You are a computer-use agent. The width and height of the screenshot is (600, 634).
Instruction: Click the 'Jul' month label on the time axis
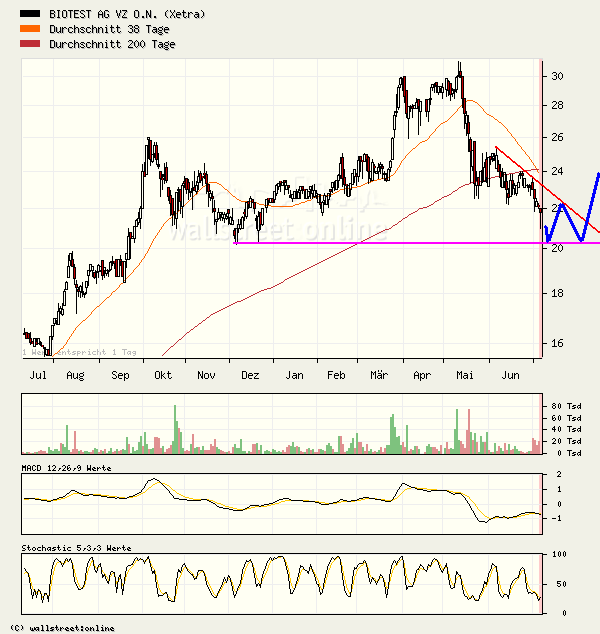(39, 375)
